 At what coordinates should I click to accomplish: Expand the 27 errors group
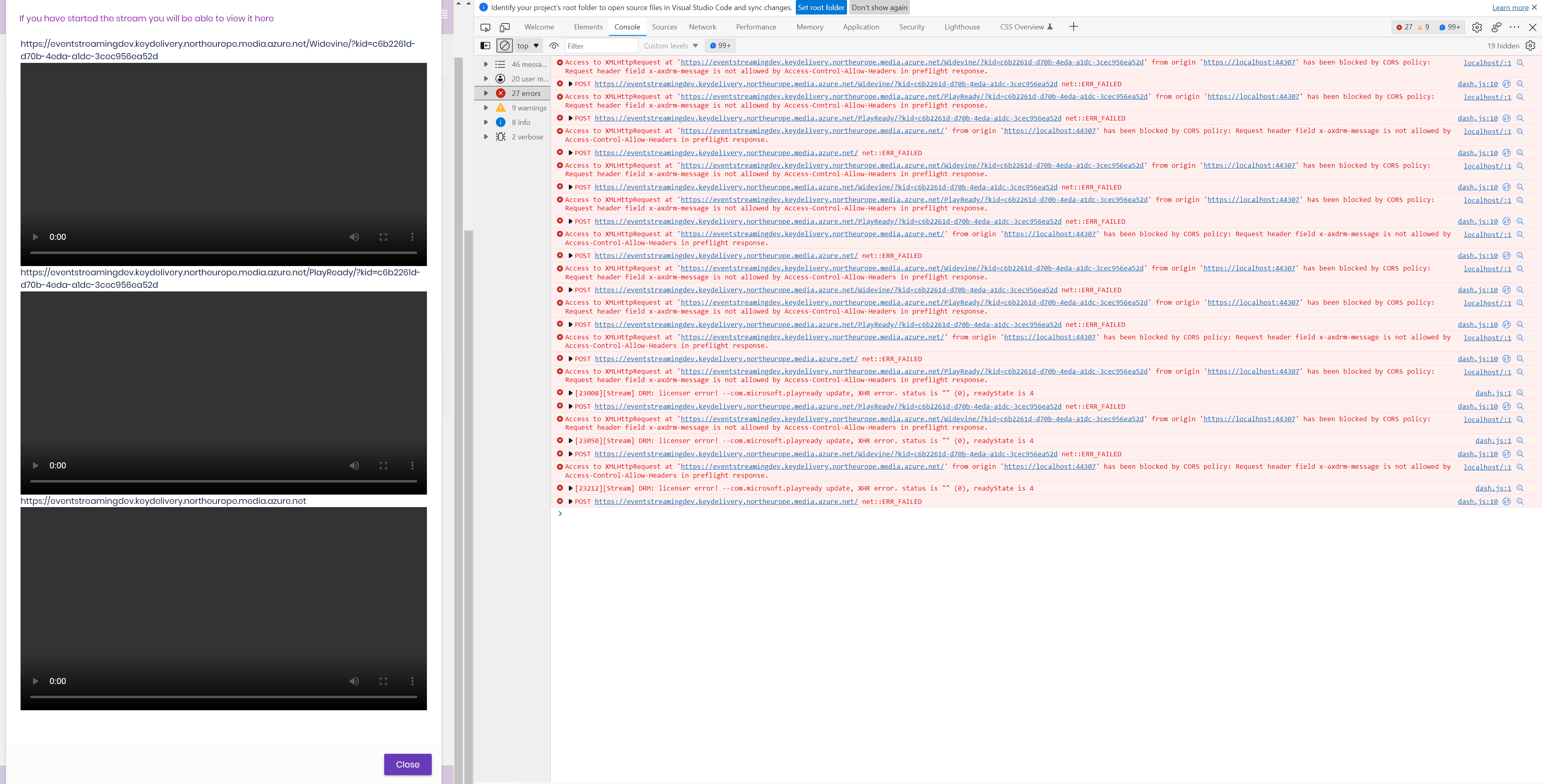(486, 93)
